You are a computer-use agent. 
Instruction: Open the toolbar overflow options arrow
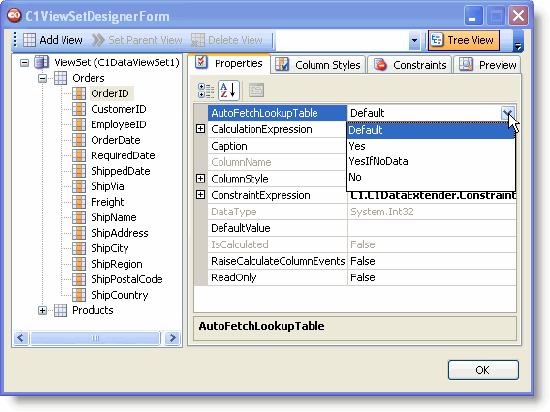click(518, 41)
